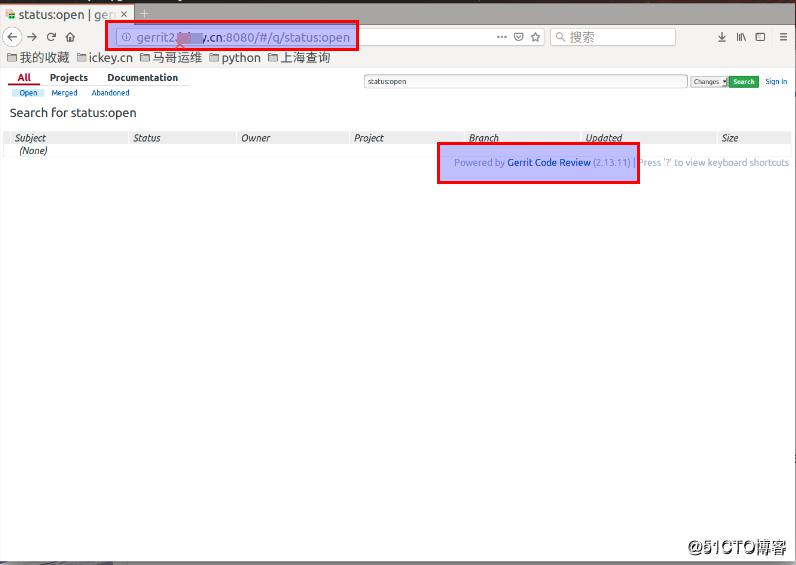Open the Gerrit Code Review footer link
This screenshot has width=796, height=565.
click(548, 163)
